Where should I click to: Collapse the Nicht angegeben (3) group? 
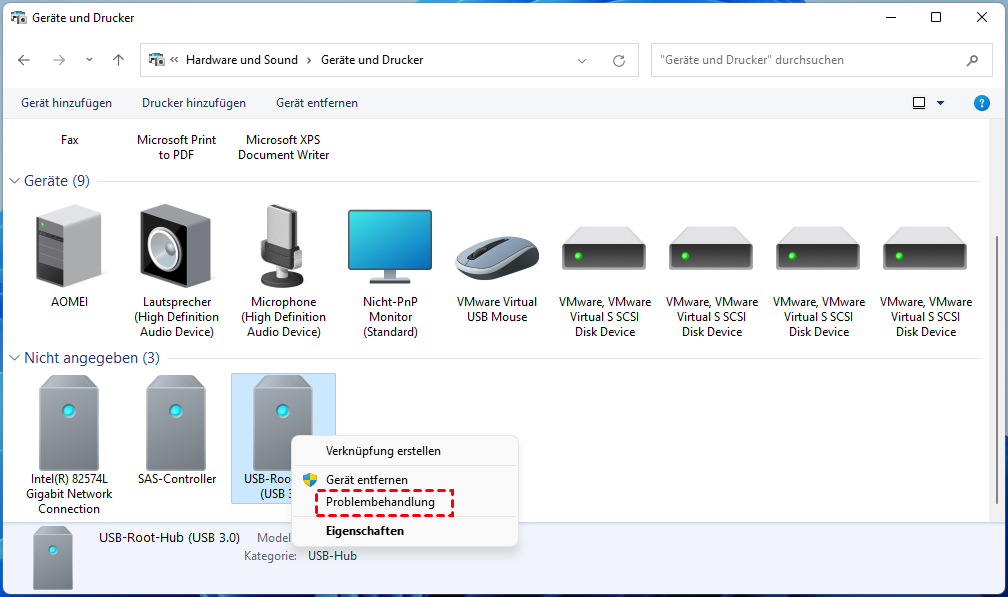coord(14,358)
